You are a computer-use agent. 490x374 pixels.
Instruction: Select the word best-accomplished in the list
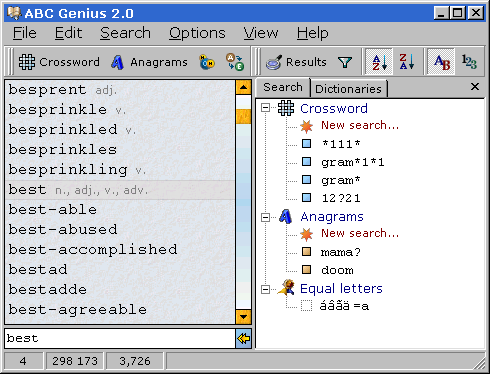(x=93, y=250)
